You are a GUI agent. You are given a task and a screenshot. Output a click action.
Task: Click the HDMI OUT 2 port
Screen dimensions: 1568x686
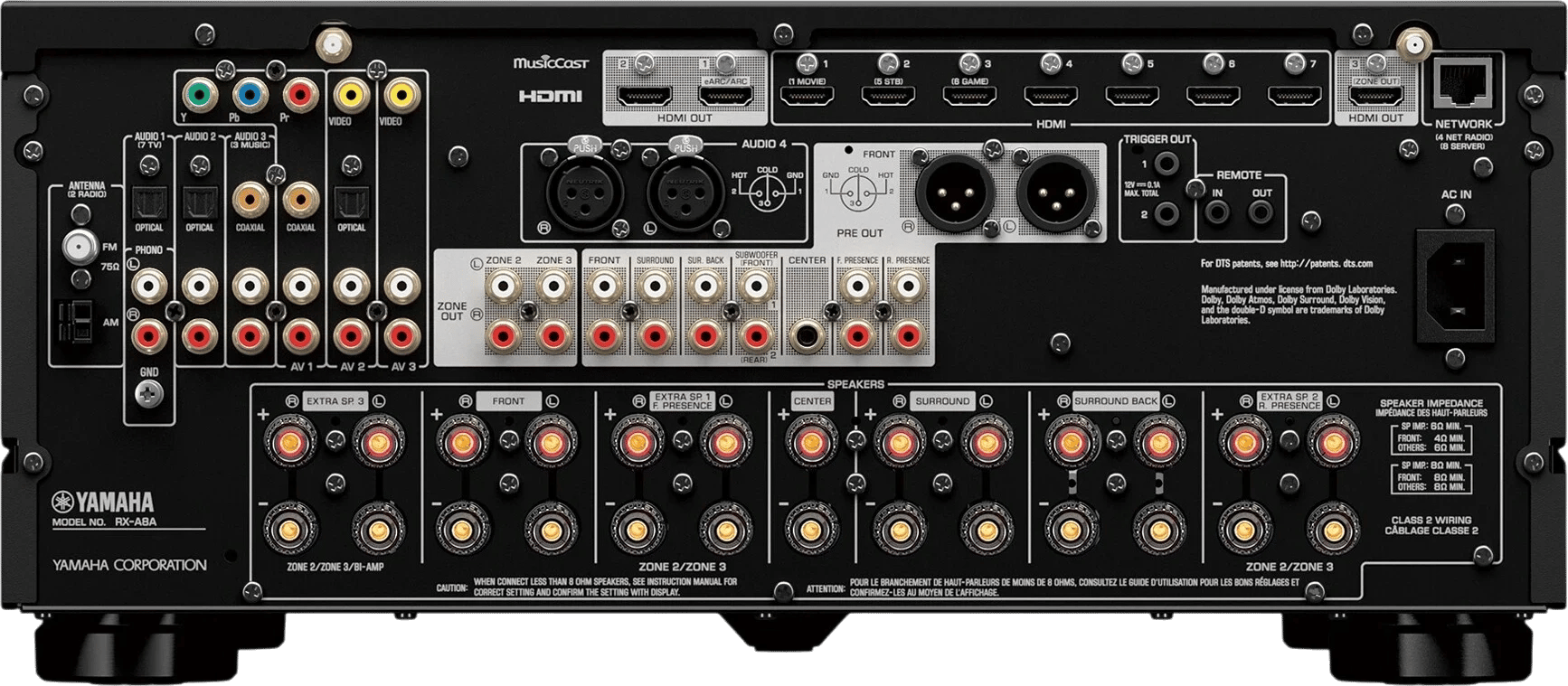pyautogui.click(x=645, y=95)
